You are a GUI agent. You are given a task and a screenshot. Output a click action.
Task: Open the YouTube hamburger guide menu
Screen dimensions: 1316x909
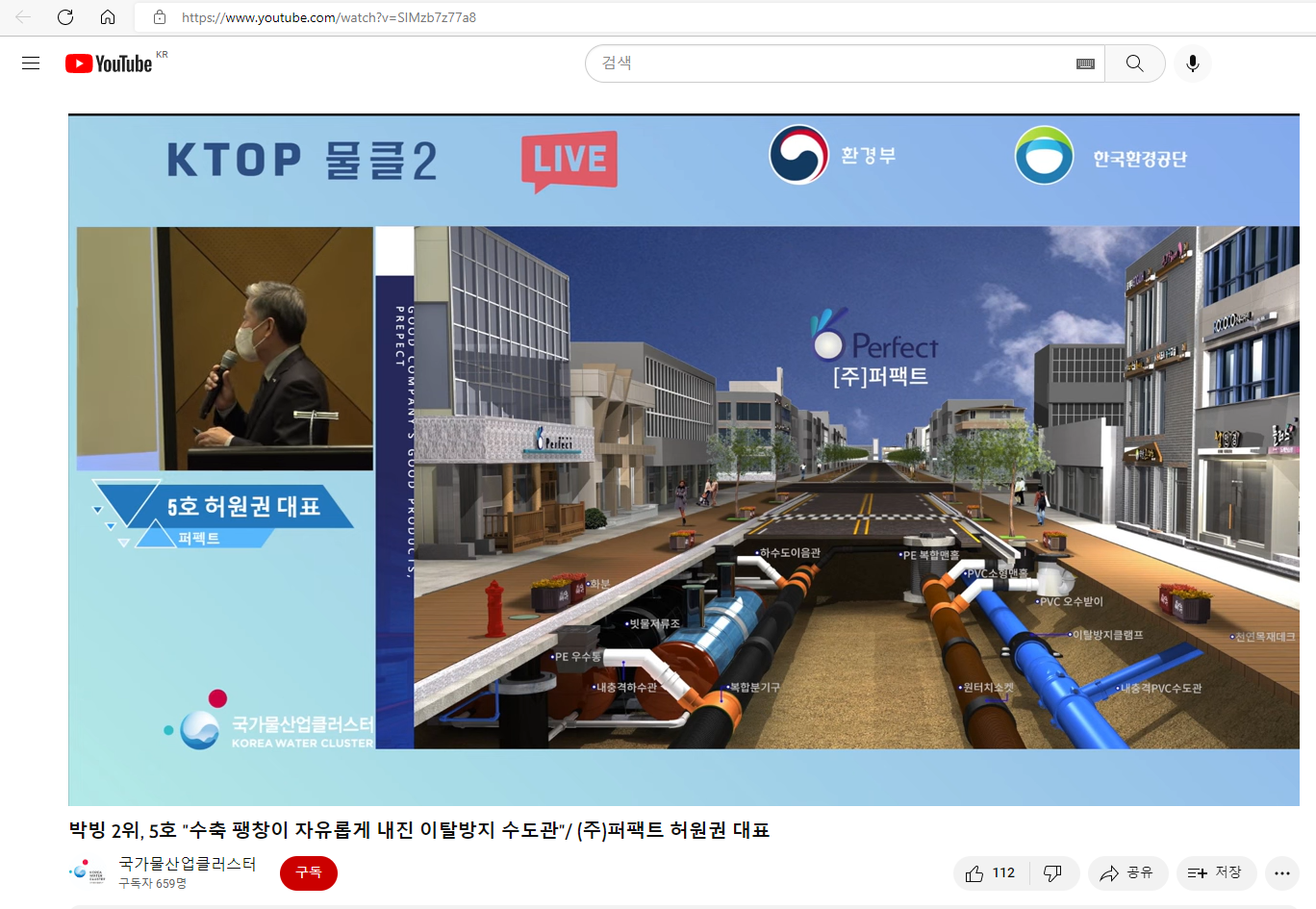coord(31,63)
